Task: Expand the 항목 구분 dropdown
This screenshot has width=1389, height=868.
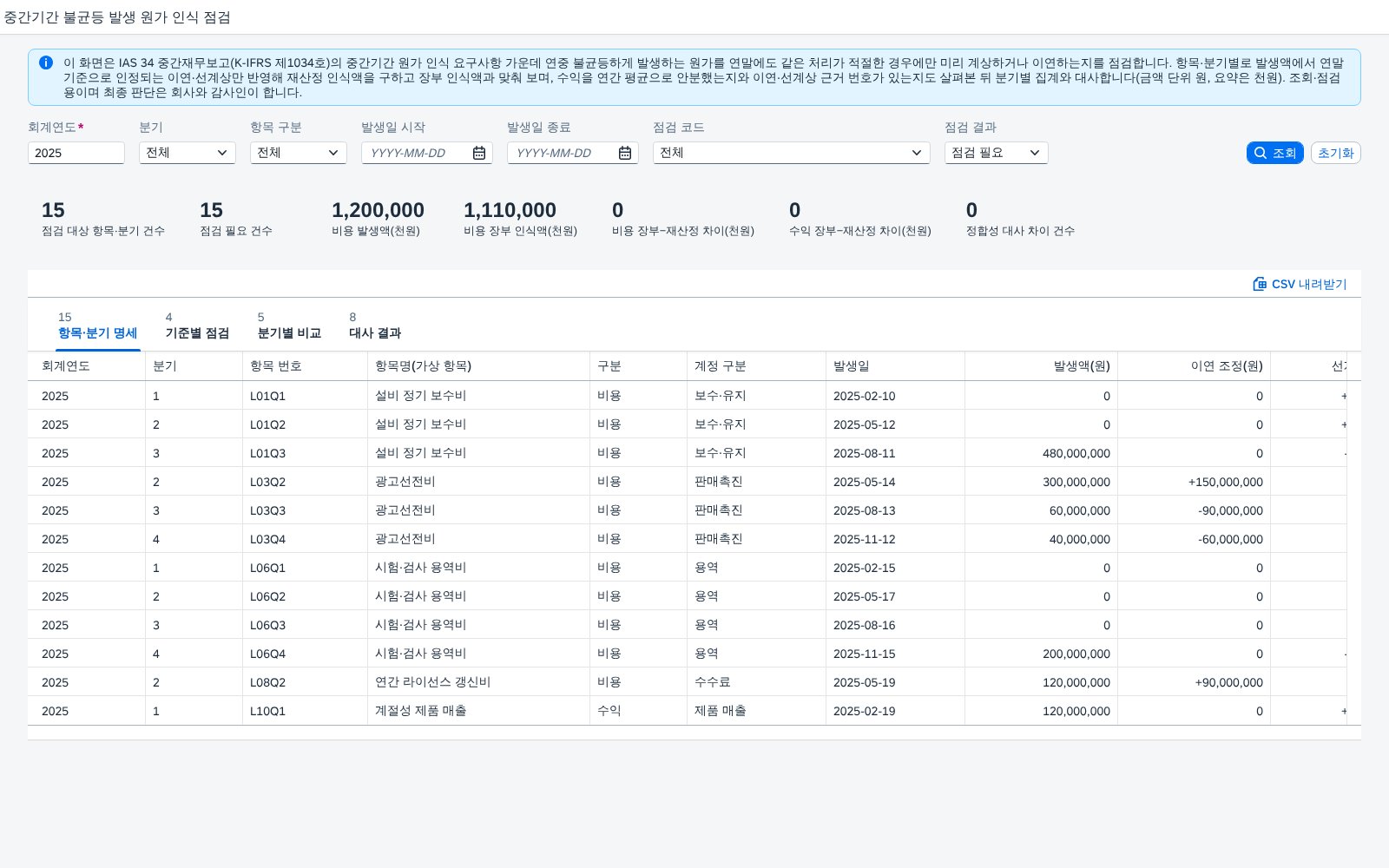Action: [299, 153]
